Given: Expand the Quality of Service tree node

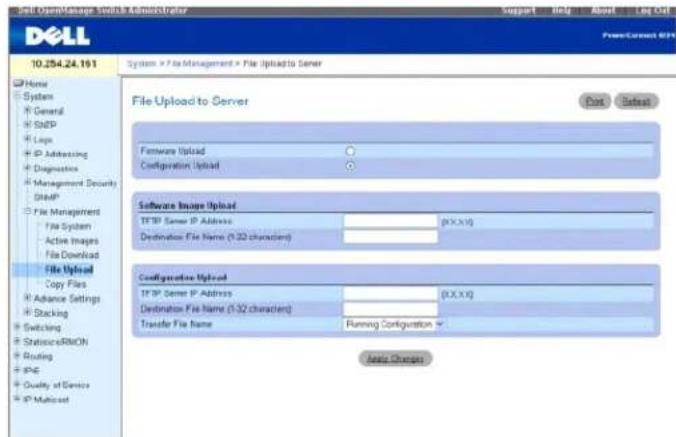Looking at the screenshot, I should click(x=17, y=384).
